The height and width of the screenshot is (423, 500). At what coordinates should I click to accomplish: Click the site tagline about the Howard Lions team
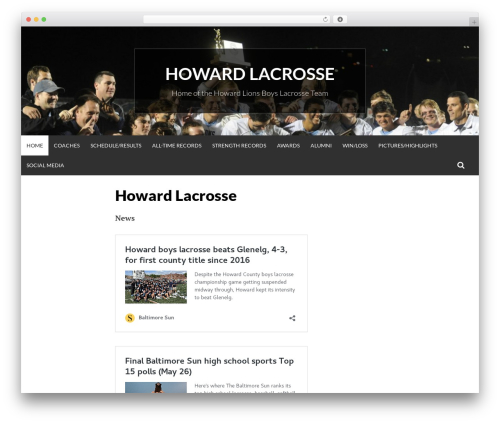(250, 93)
